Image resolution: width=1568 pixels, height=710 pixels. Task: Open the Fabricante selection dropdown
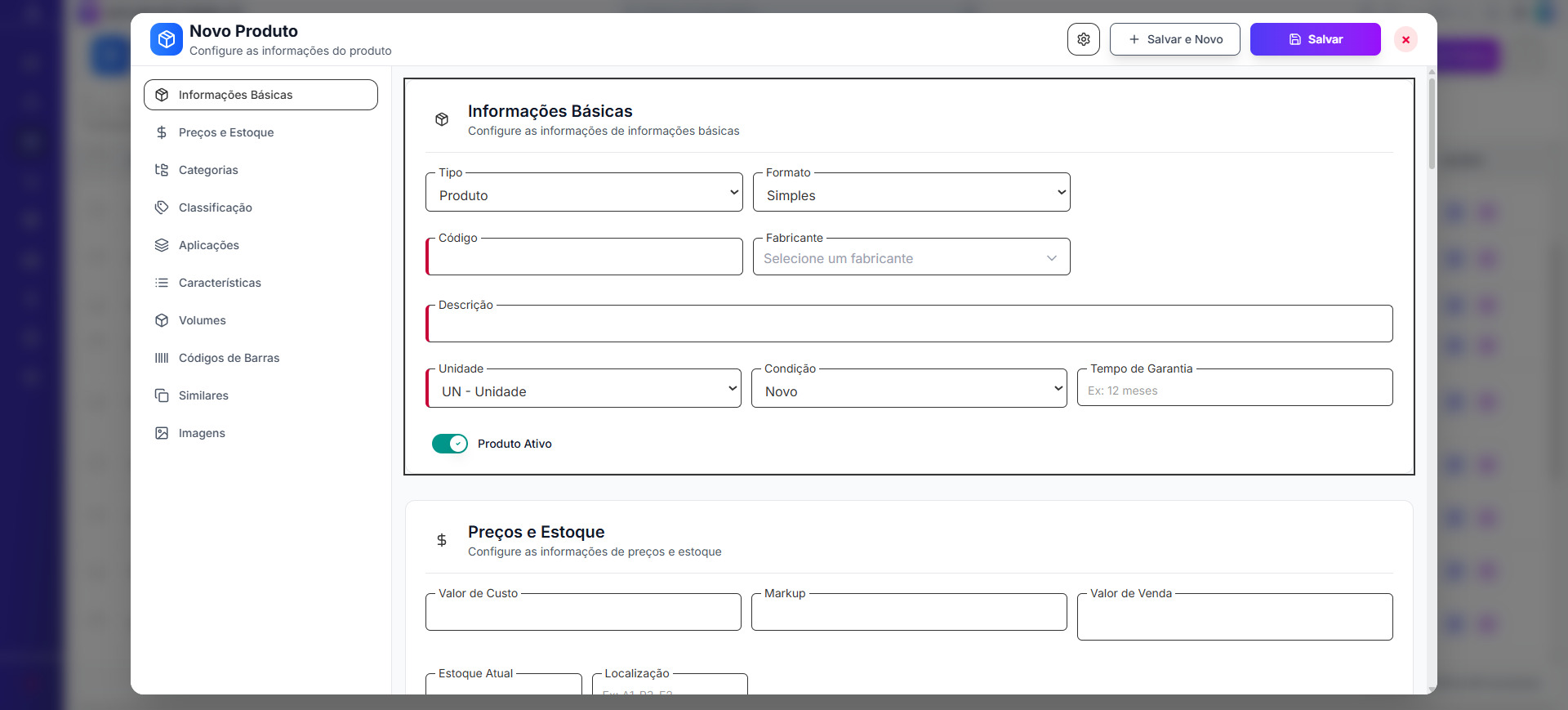point(911,258)
